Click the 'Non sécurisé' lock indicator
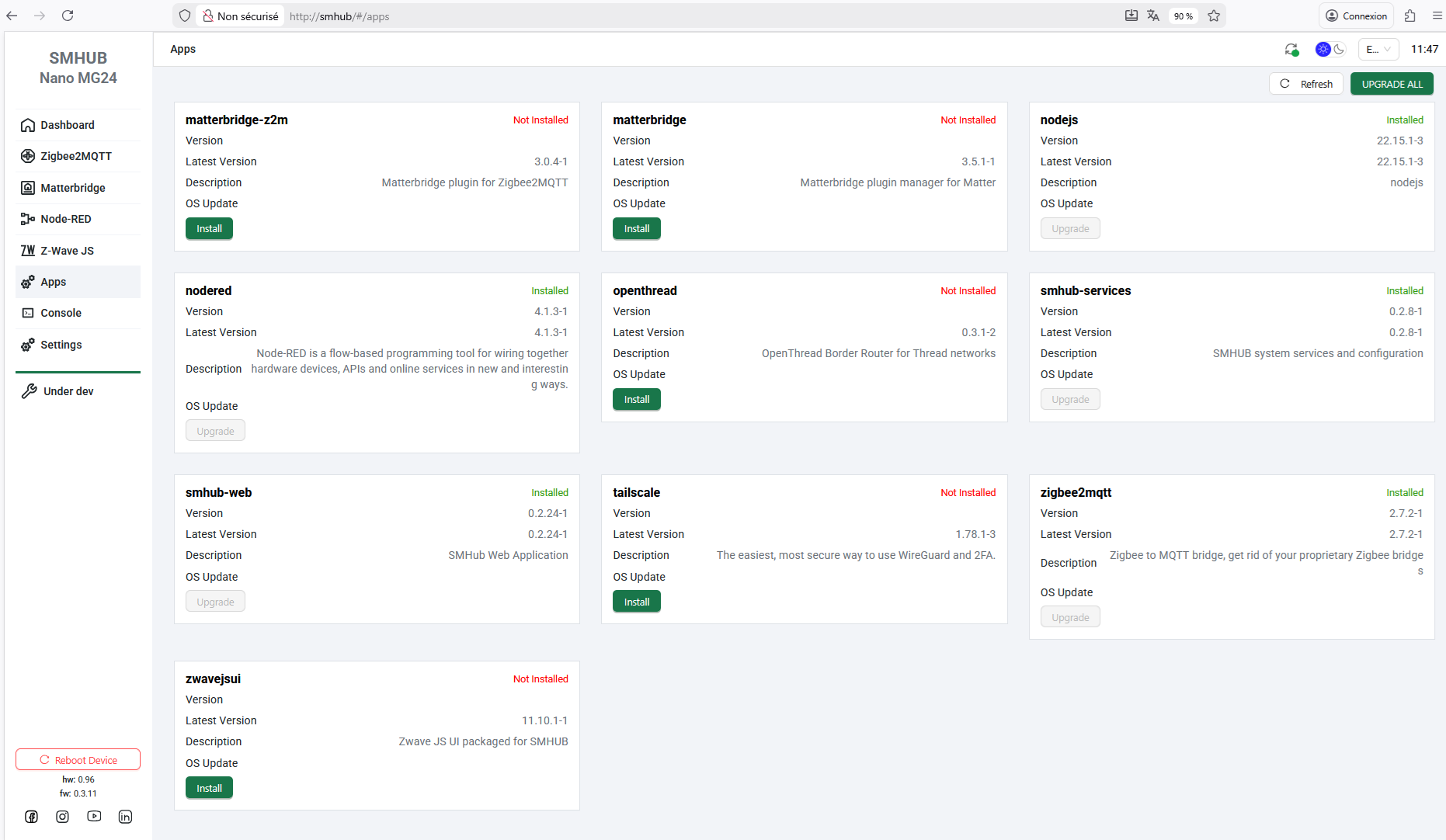This screenshot has width=1446, height=840. [x=240, y=16]
